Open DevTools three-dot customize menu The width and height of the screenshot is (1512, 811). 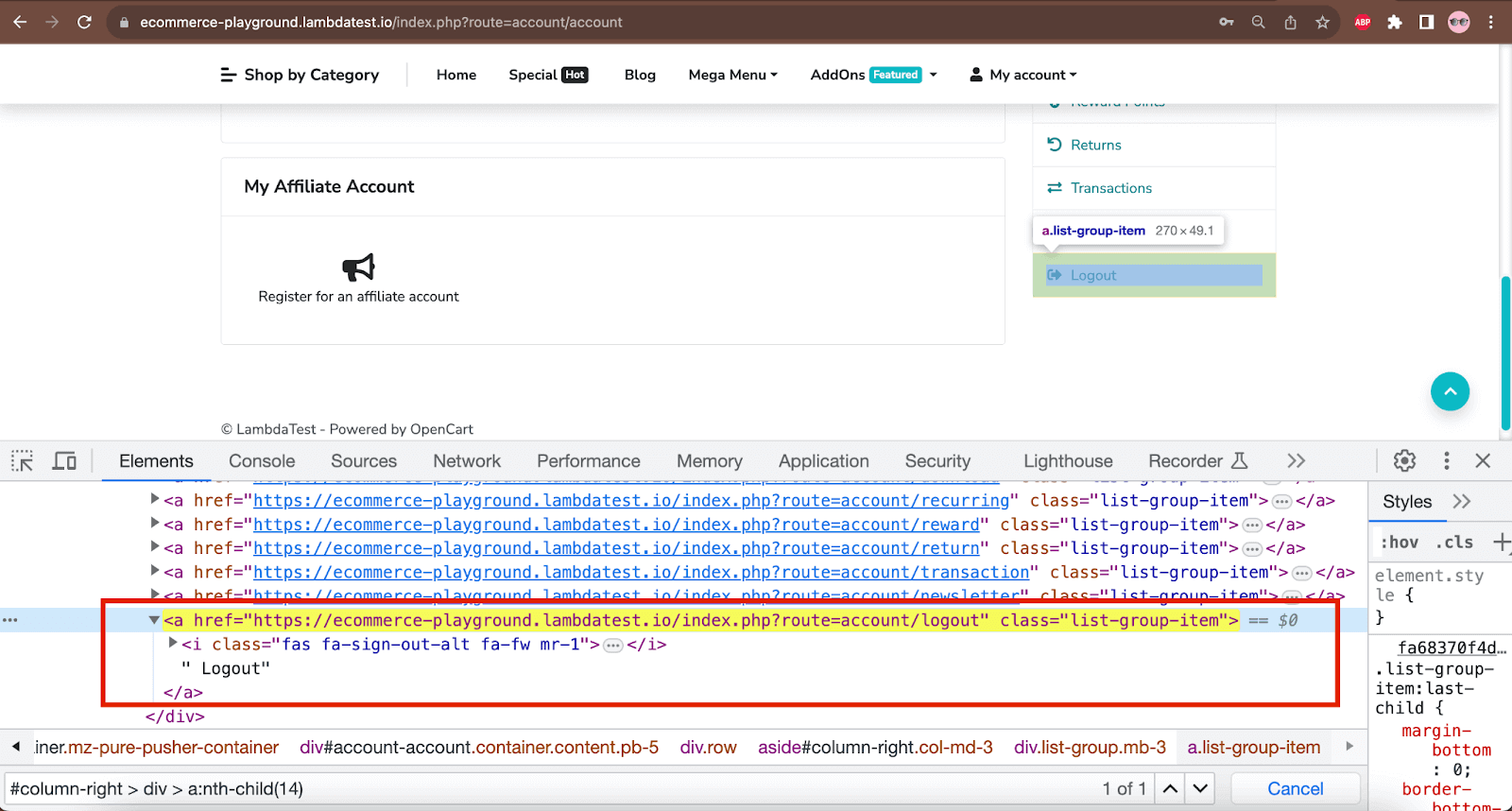point(1446,461)
